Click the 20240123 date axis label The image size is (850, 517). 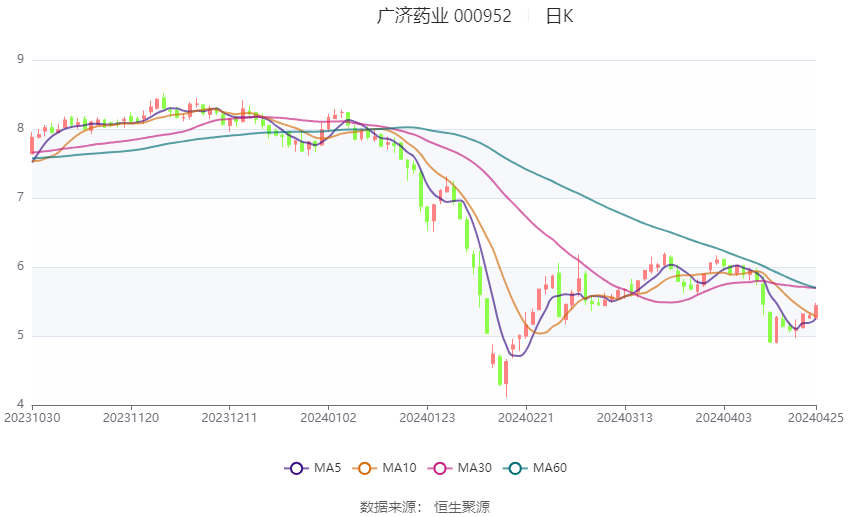(x=427, y=418)
